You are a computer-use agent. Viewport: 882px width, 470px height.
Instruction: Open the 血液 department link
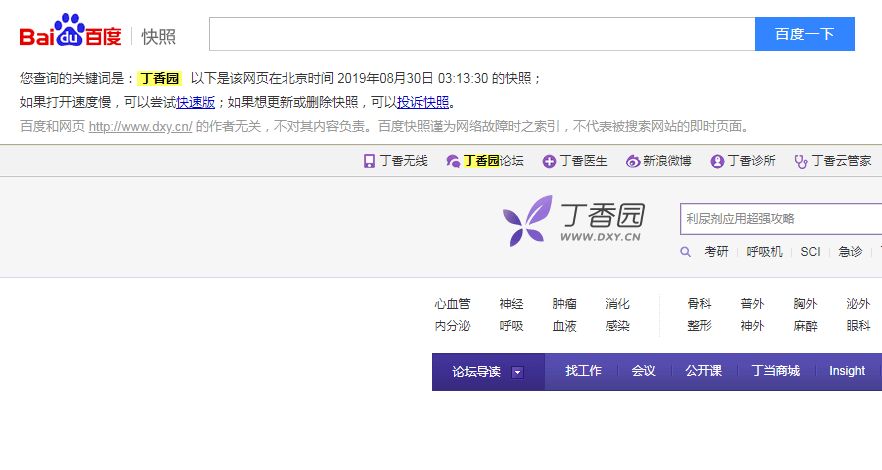pos(564,326)
